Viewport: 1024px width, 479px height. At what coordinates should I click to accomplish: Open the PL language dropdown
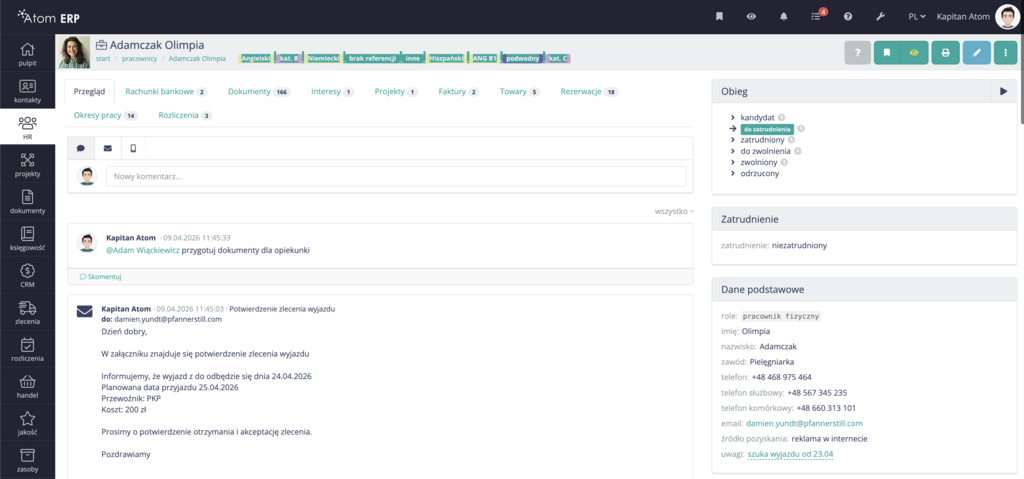pyautogui.click(x=916, y=17)
